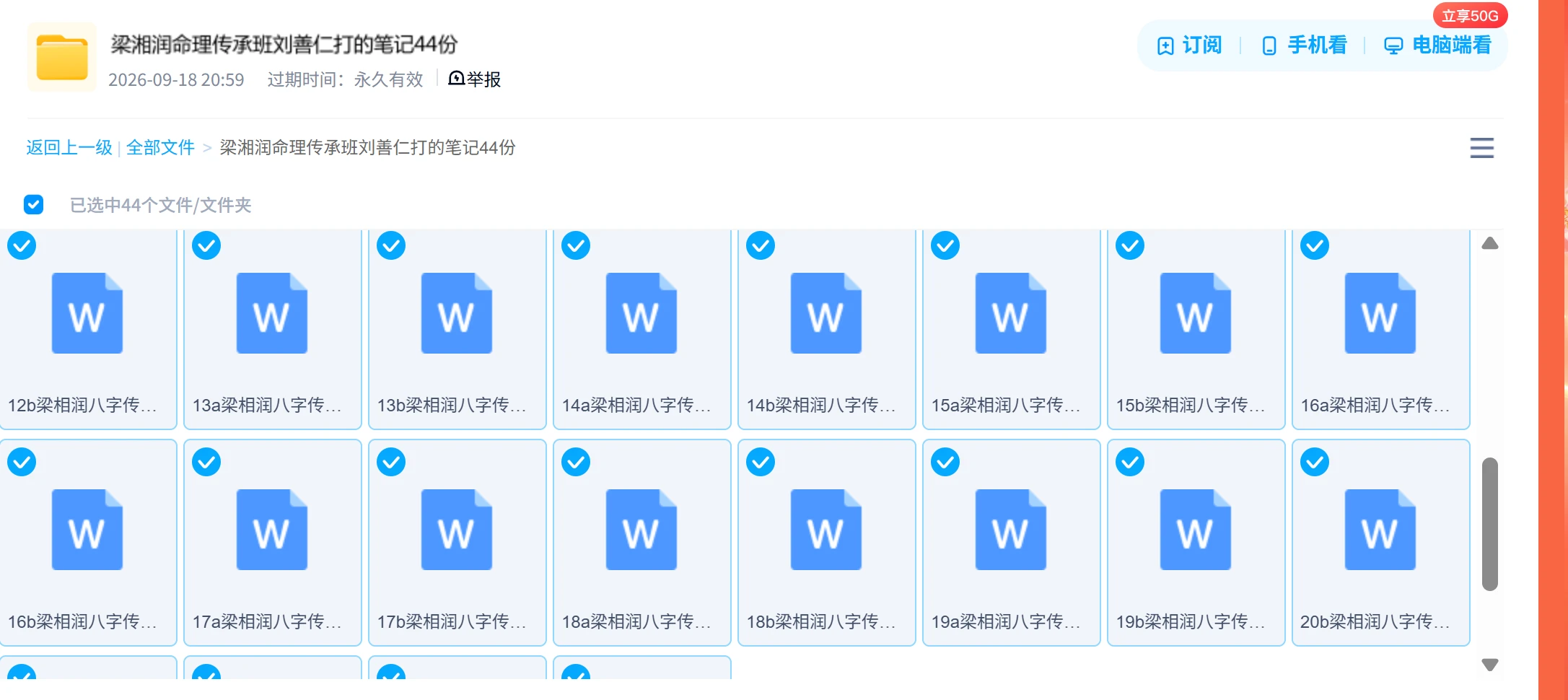
Task: Report this share via 举报
Action: (475, 79)
